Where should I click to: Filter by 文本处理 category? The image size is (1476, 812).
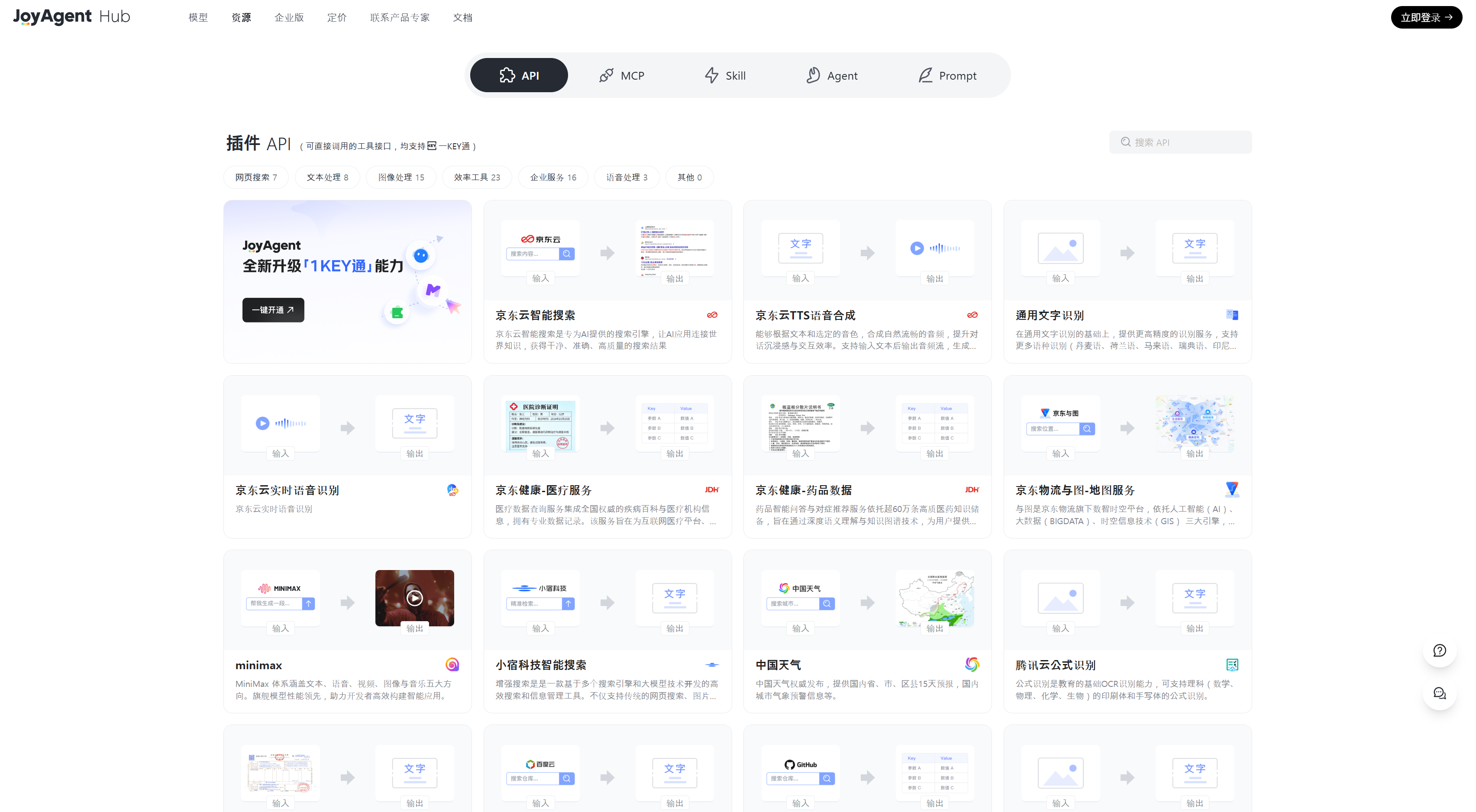327,177
